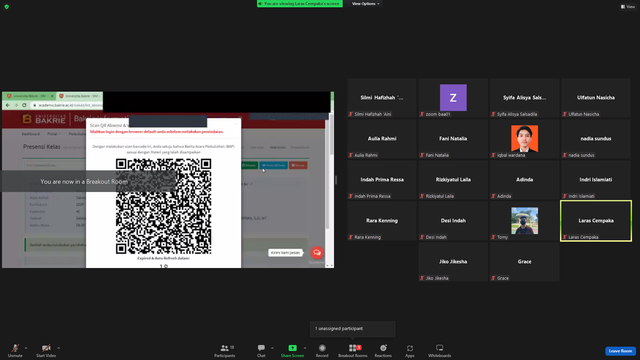Open the Chat panel

[x=261, y=350]
